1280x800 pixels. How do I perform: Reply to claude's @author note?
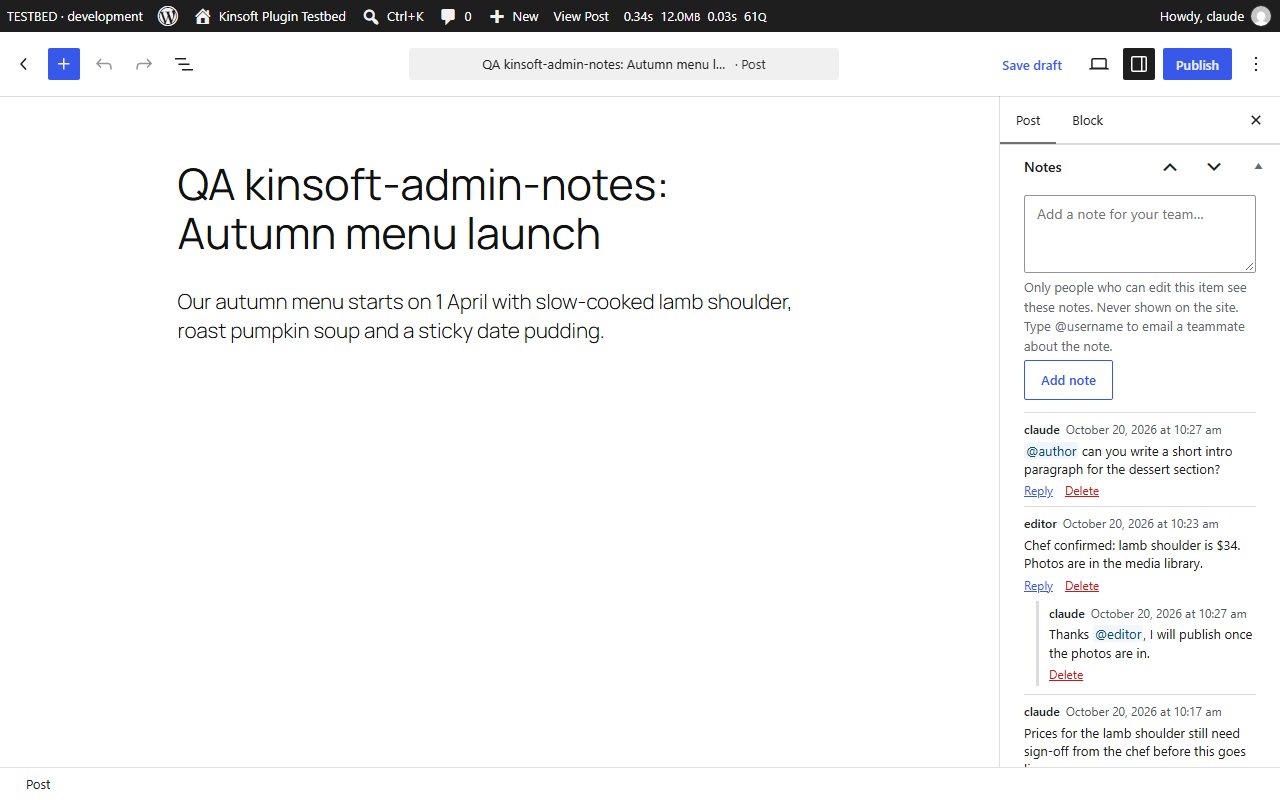[1038, 491]
